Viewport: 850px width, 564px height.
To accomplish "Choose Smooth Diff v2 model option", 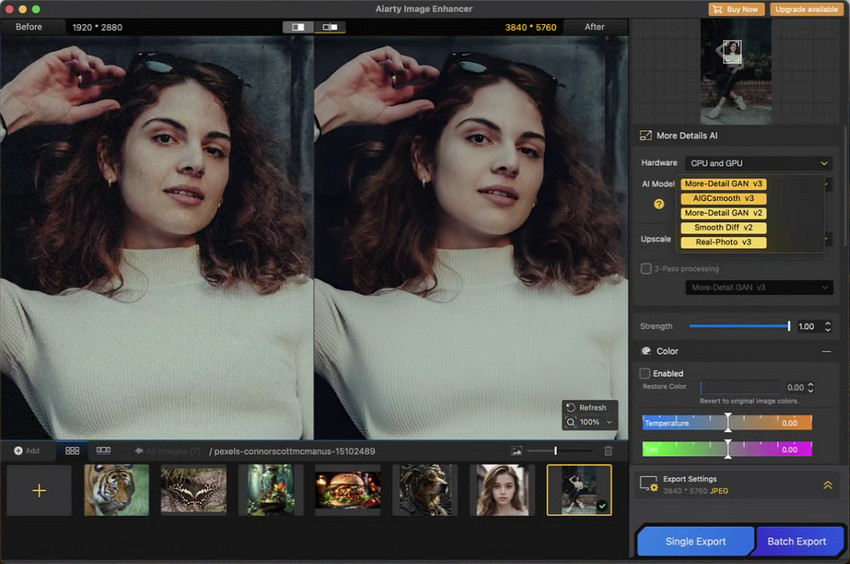I will point(723,227).
